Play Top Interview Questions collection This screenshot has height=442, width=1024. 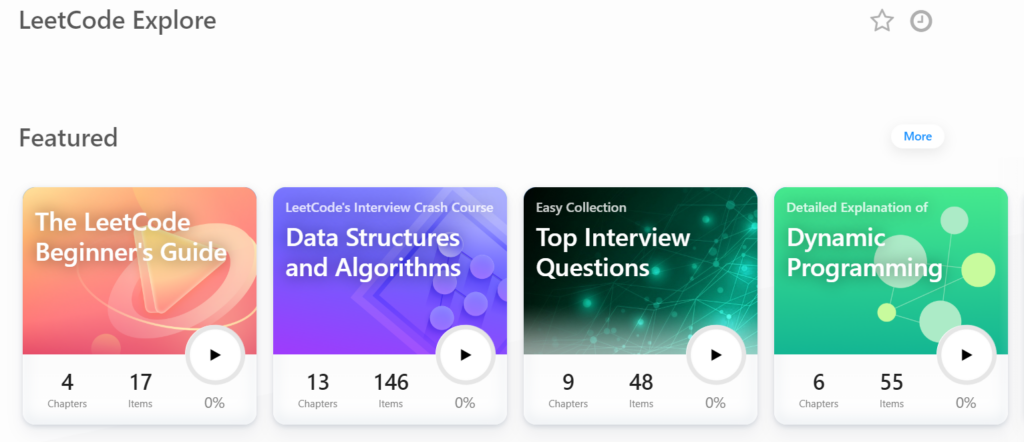pyautogui.click(x=716, y=355)
